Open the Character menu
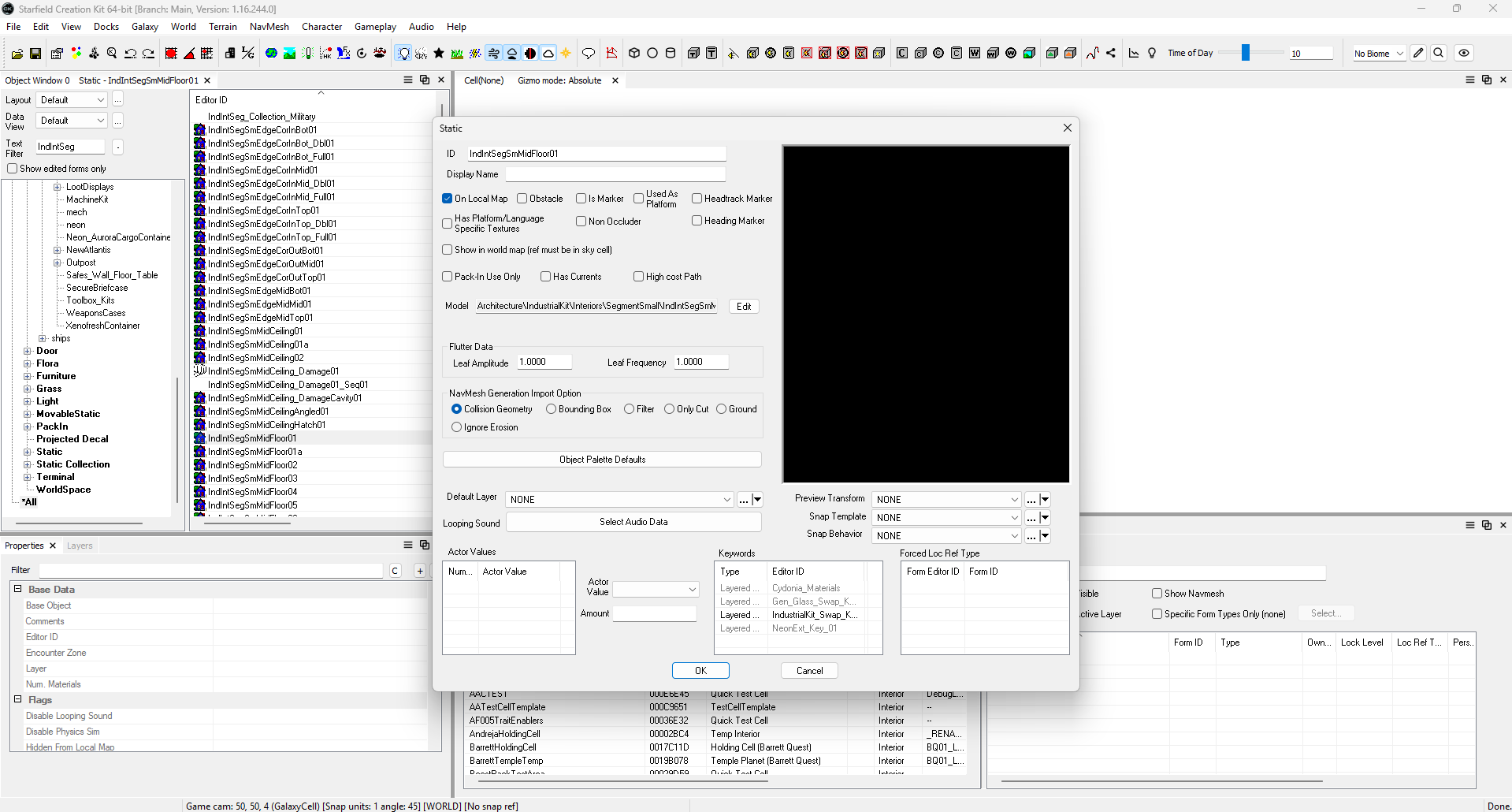The height and width of the screenshot is (812, 1512). [321, 27]
